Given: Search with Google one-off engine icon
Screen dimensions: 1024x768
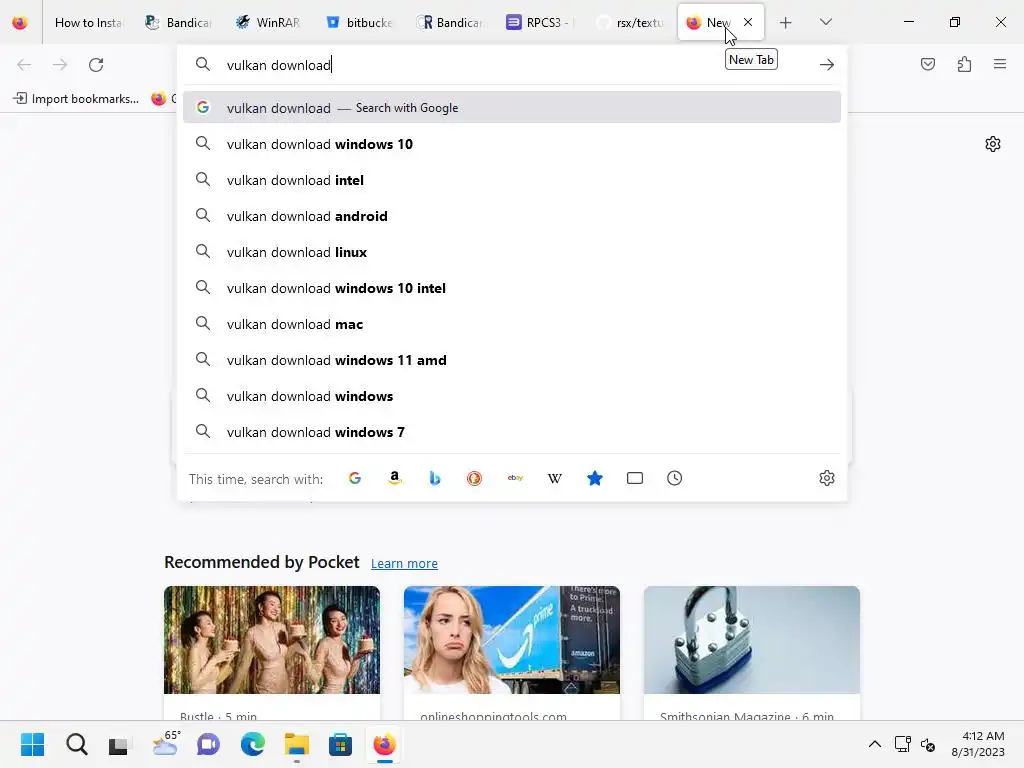Looking at the screenshot, I should 355,479.
